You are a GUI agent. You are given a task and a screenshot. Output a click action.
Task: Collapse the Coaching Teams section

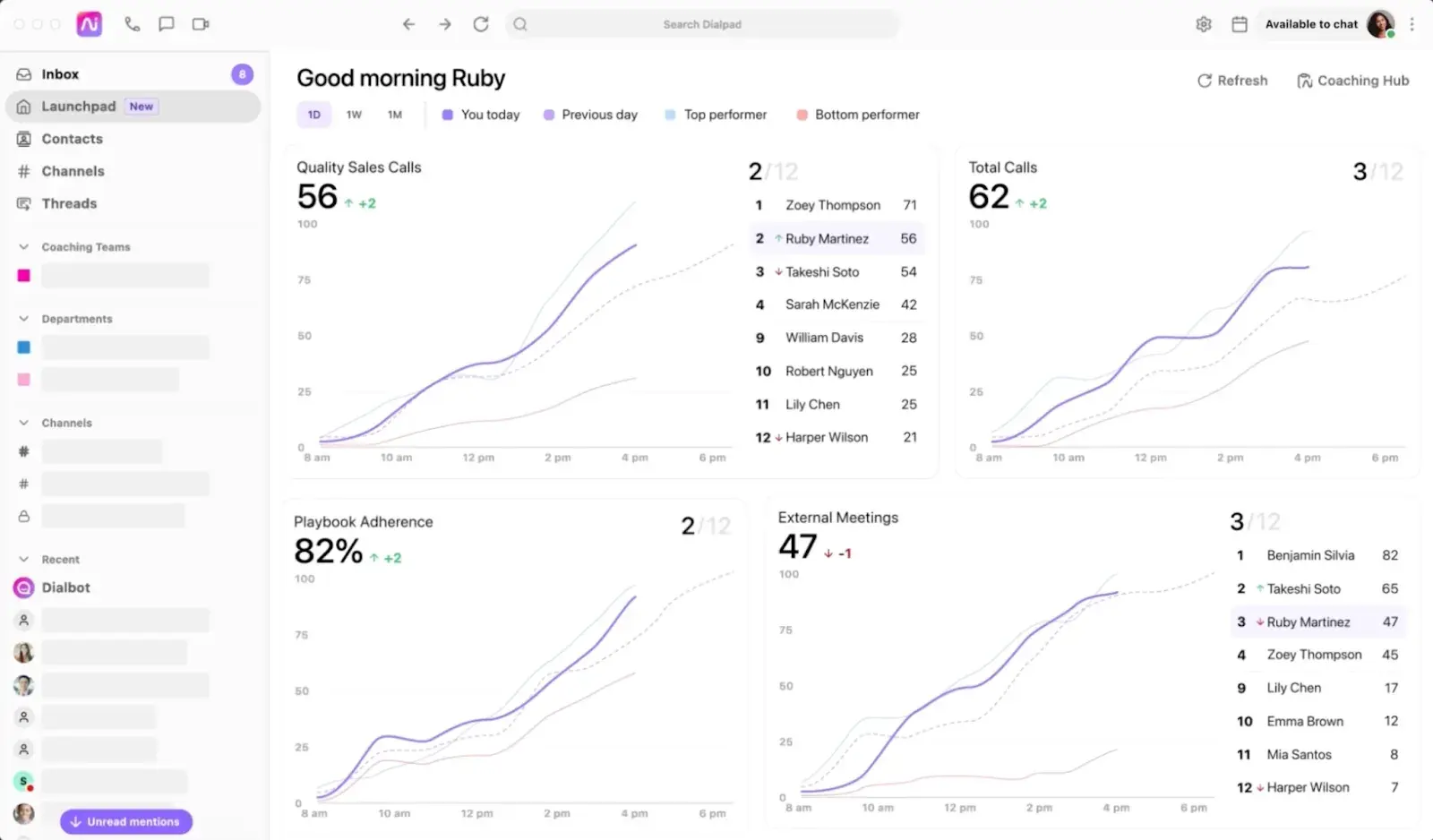tap(24, 246)
